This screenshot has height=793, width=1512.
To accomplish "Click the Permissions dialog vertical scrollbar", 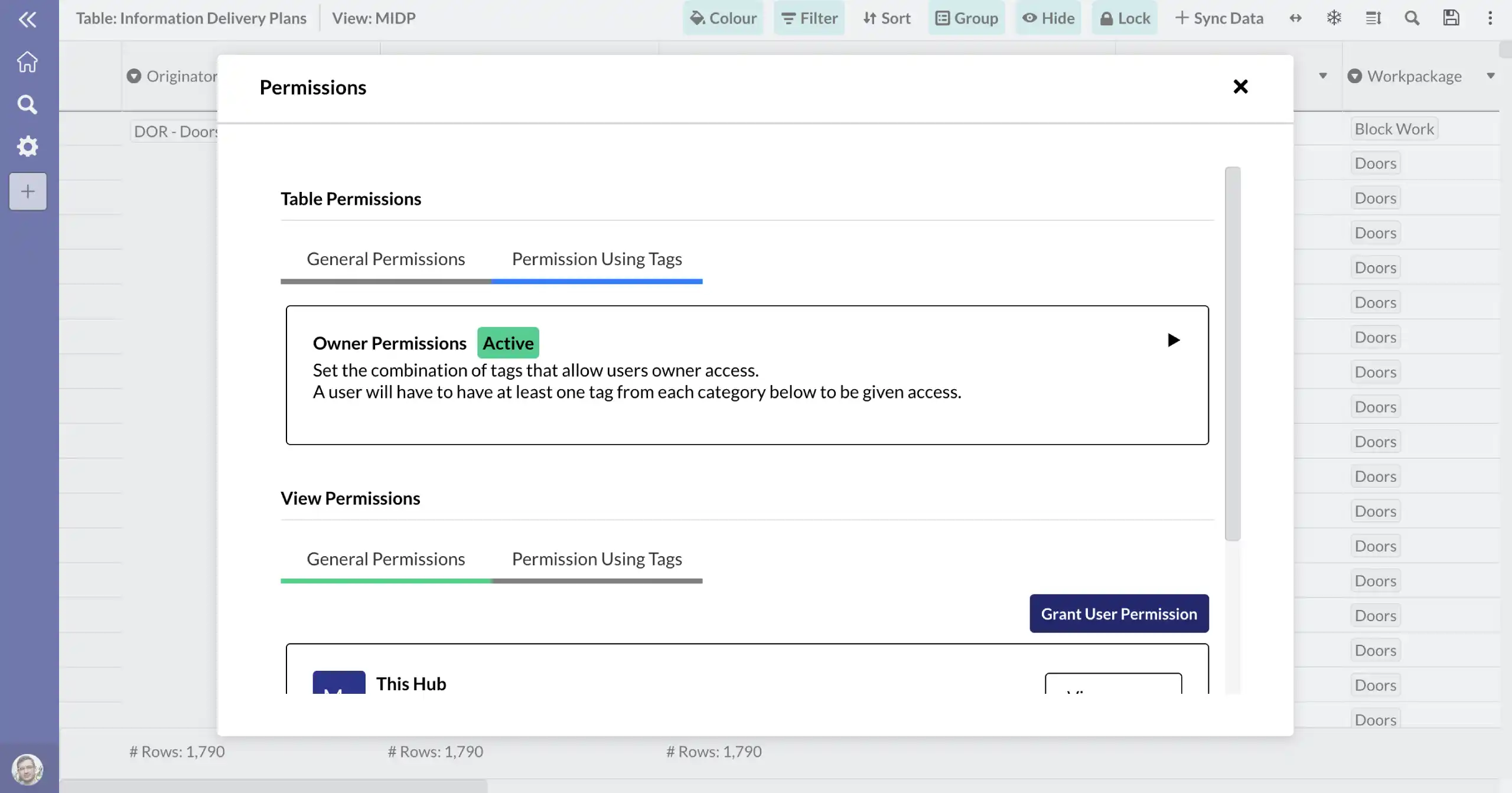I will coord(1232,353).
